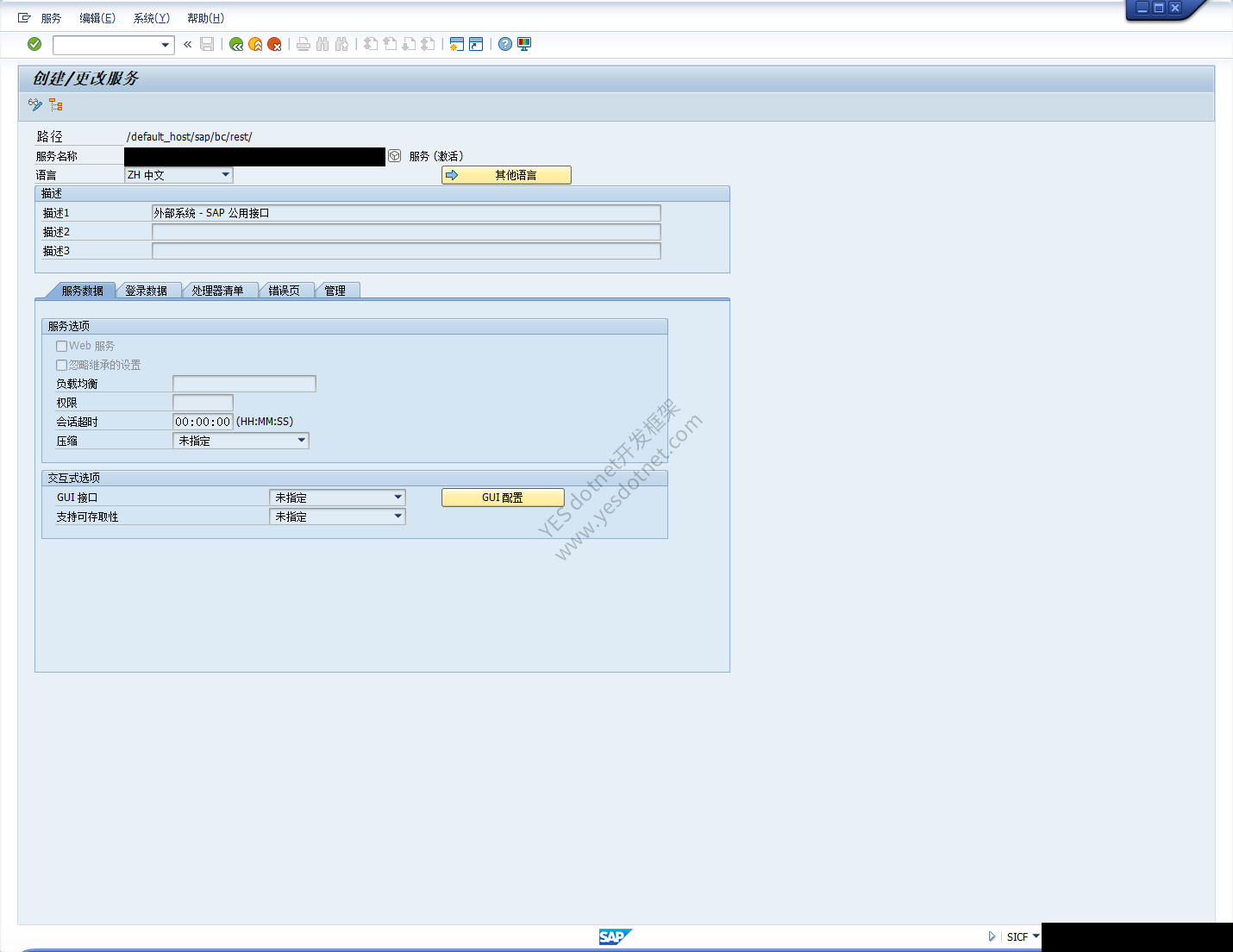Click into the 描述2 input field

click(406, 232)
